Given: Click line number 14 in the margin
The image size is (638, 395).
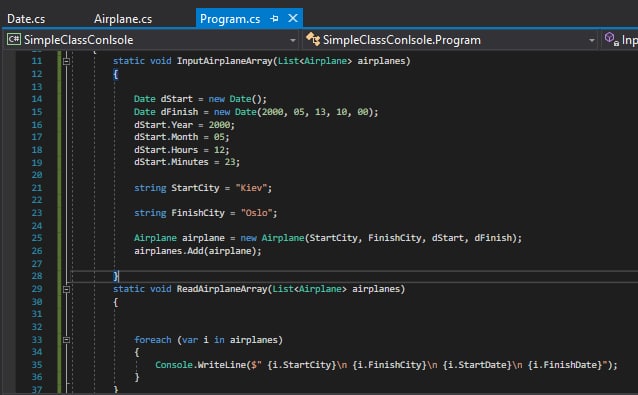Looking at the screenshot, I should click(x=37, y=99).
